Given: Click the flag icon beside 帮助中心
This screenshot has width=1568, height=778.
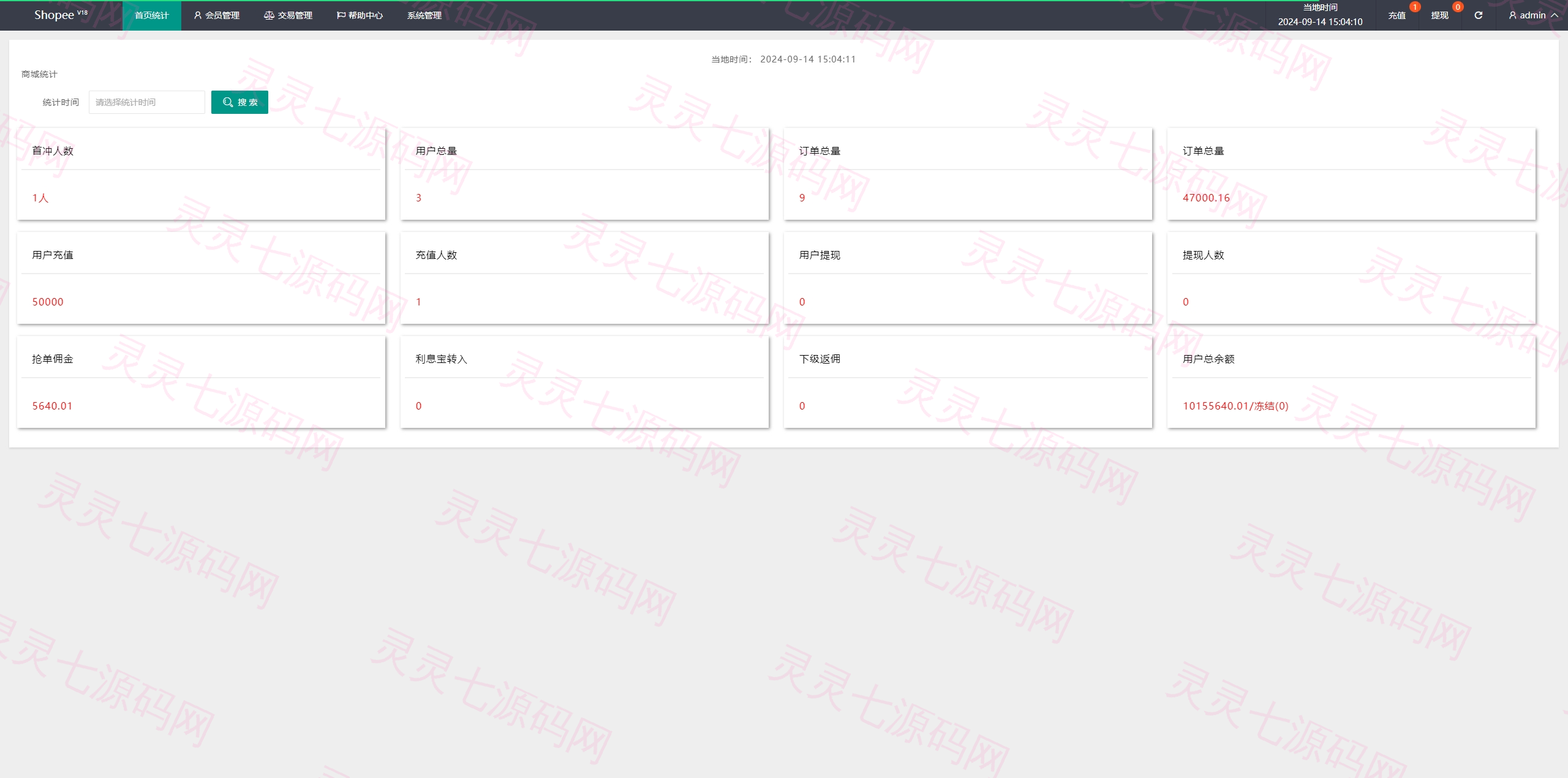Looking at the screenshot, I should pyautogui.click(x=341, y=15).
